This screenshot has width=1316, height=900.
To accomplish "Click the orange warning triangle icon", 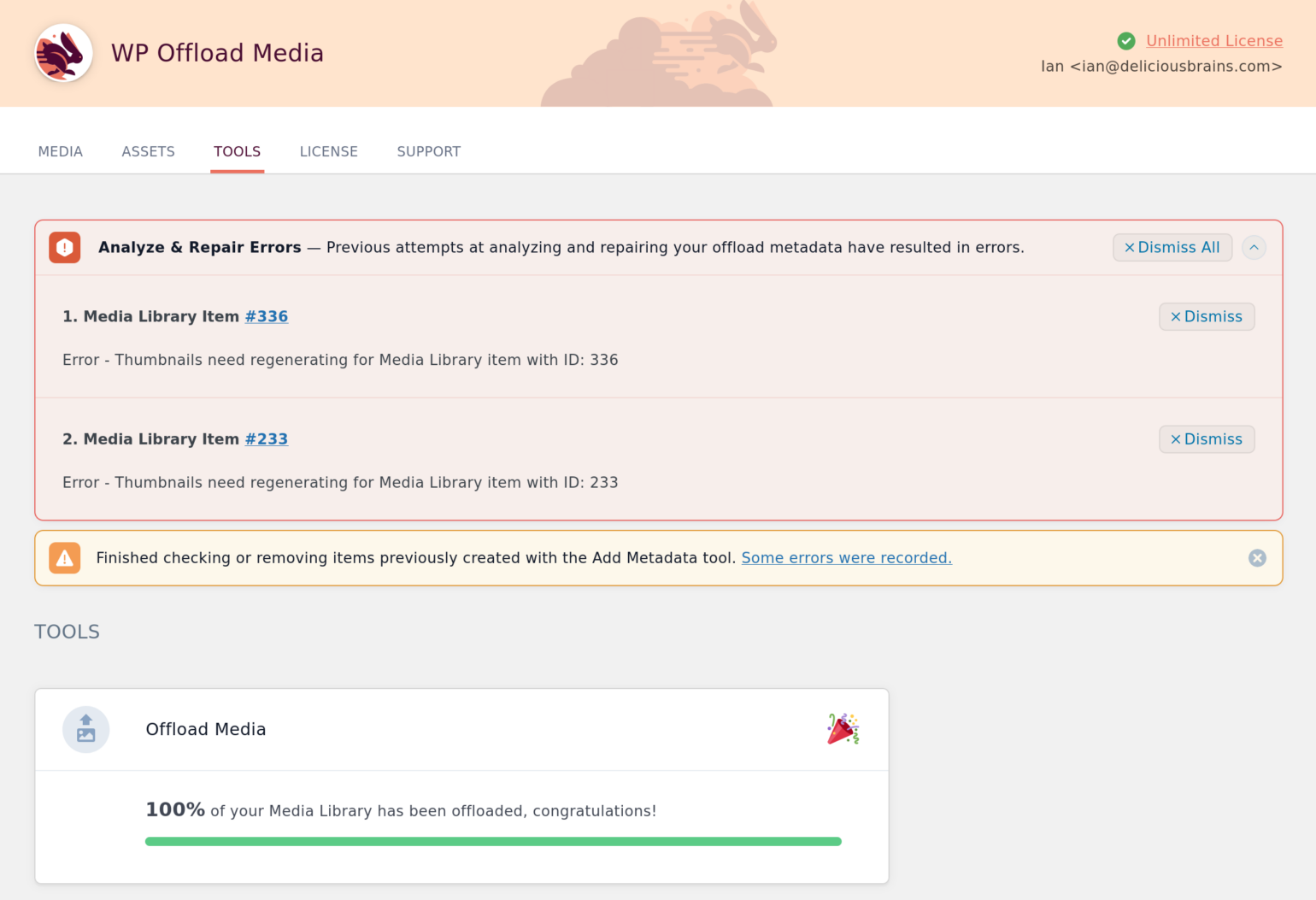I will click(65, 558).
